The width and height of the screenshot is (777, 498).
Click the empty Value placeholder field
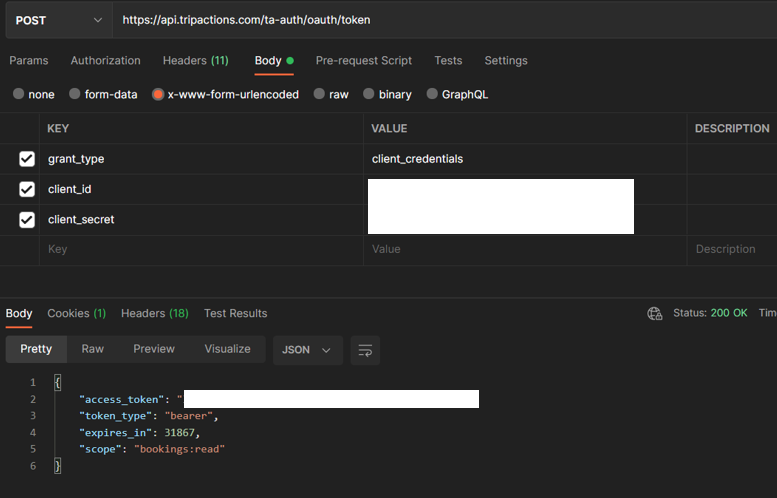pos(525,249)
